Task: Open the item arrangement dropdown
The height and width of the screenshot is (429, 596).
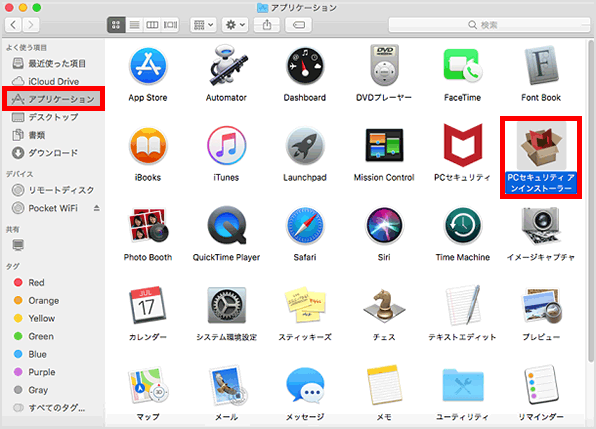Action: tap(203, 25)
